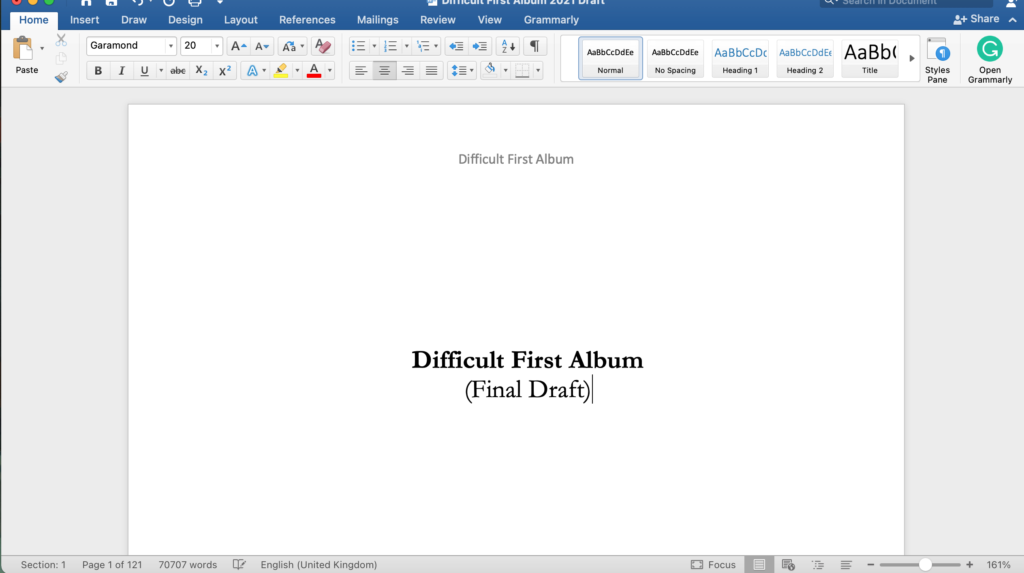Apply the Heading 1 style
The image size is (1024, 573).
(740, 58)
